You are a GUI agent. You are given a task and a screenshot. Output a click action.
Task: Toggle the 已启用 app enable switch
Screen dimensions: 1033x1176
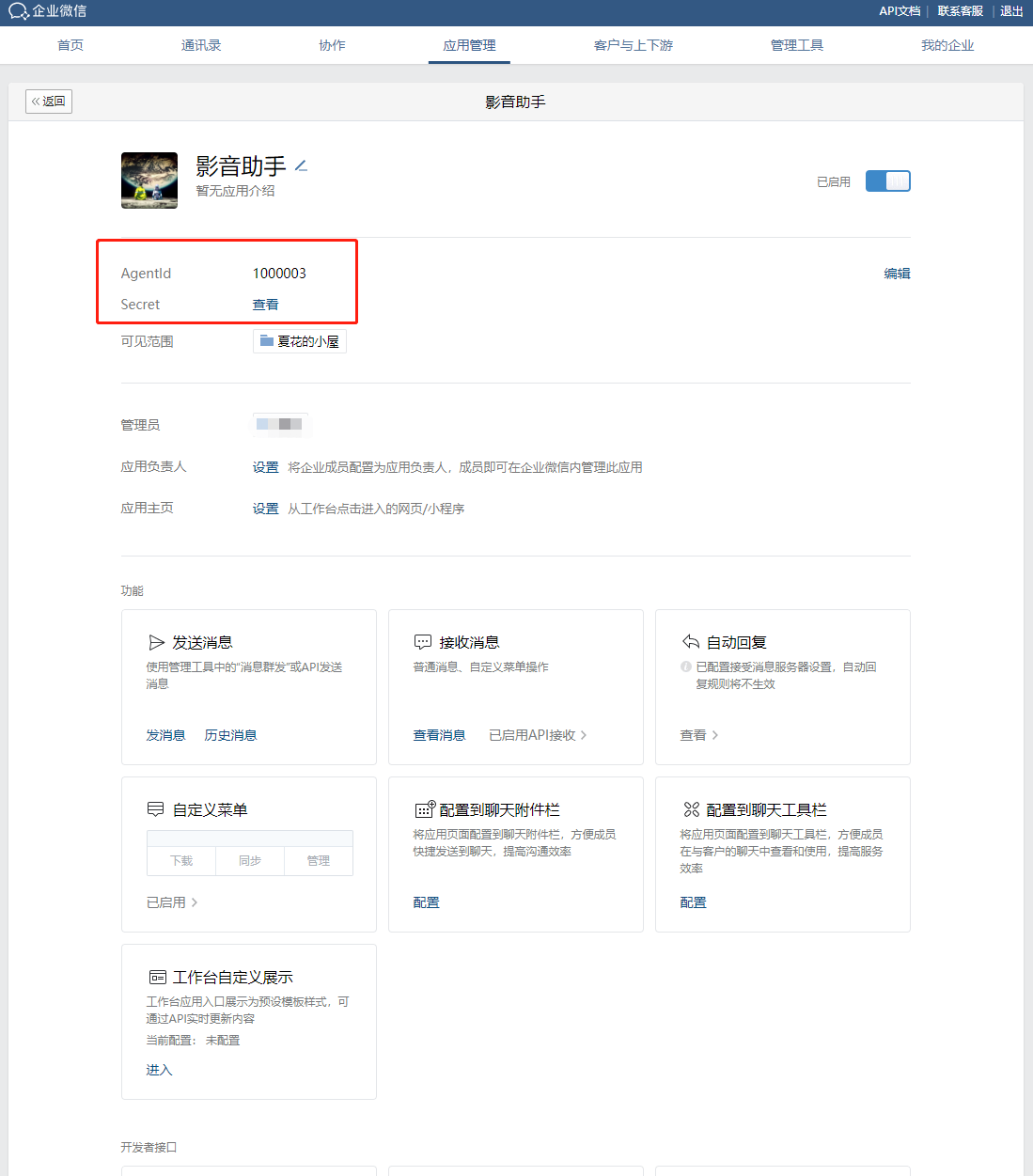pos(887,181)
